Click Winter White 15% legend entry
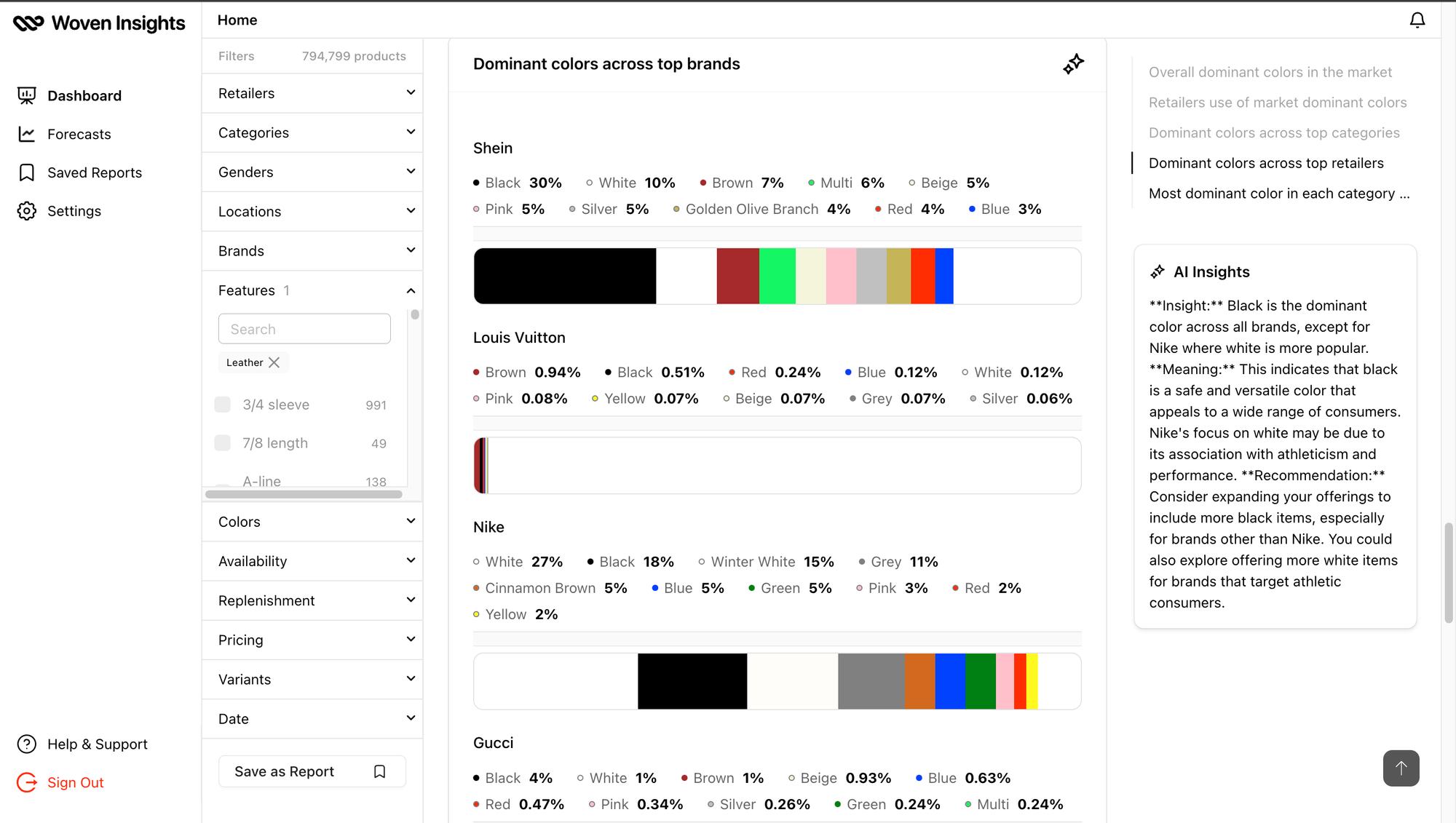The image size is (1456, 823). (x=766, y=562)
